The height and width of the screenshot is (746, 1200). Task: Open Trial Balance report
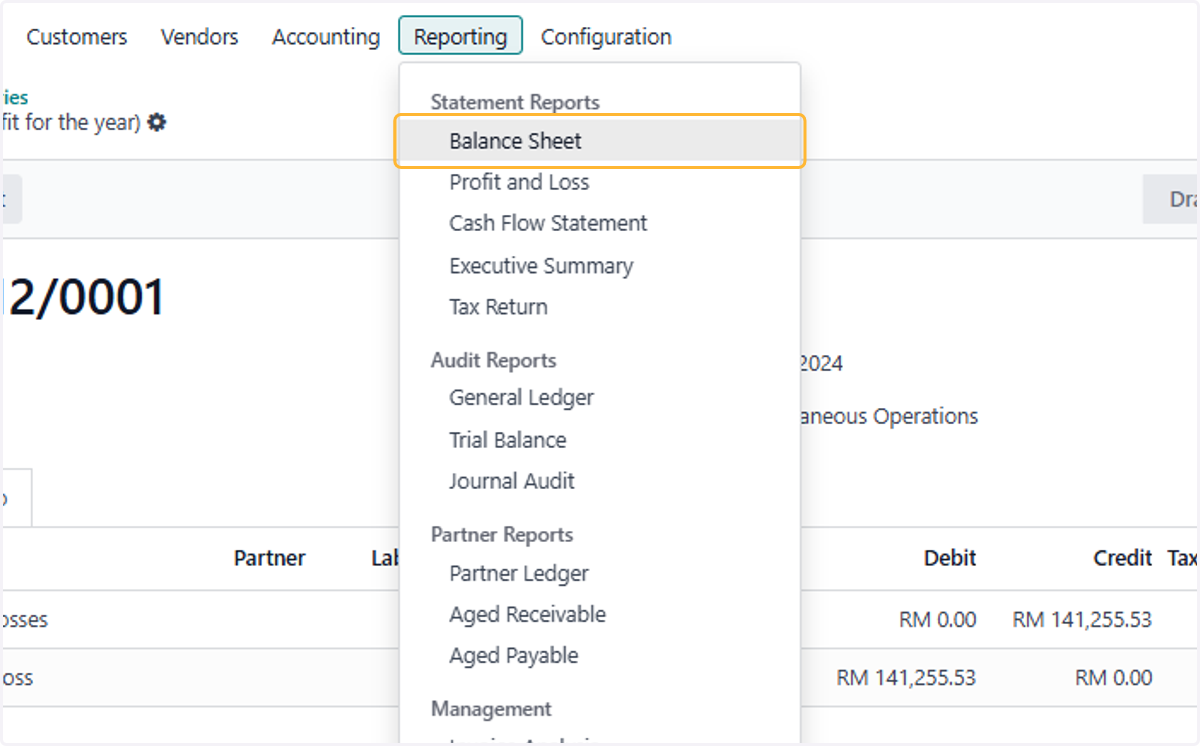coord(507,440)
